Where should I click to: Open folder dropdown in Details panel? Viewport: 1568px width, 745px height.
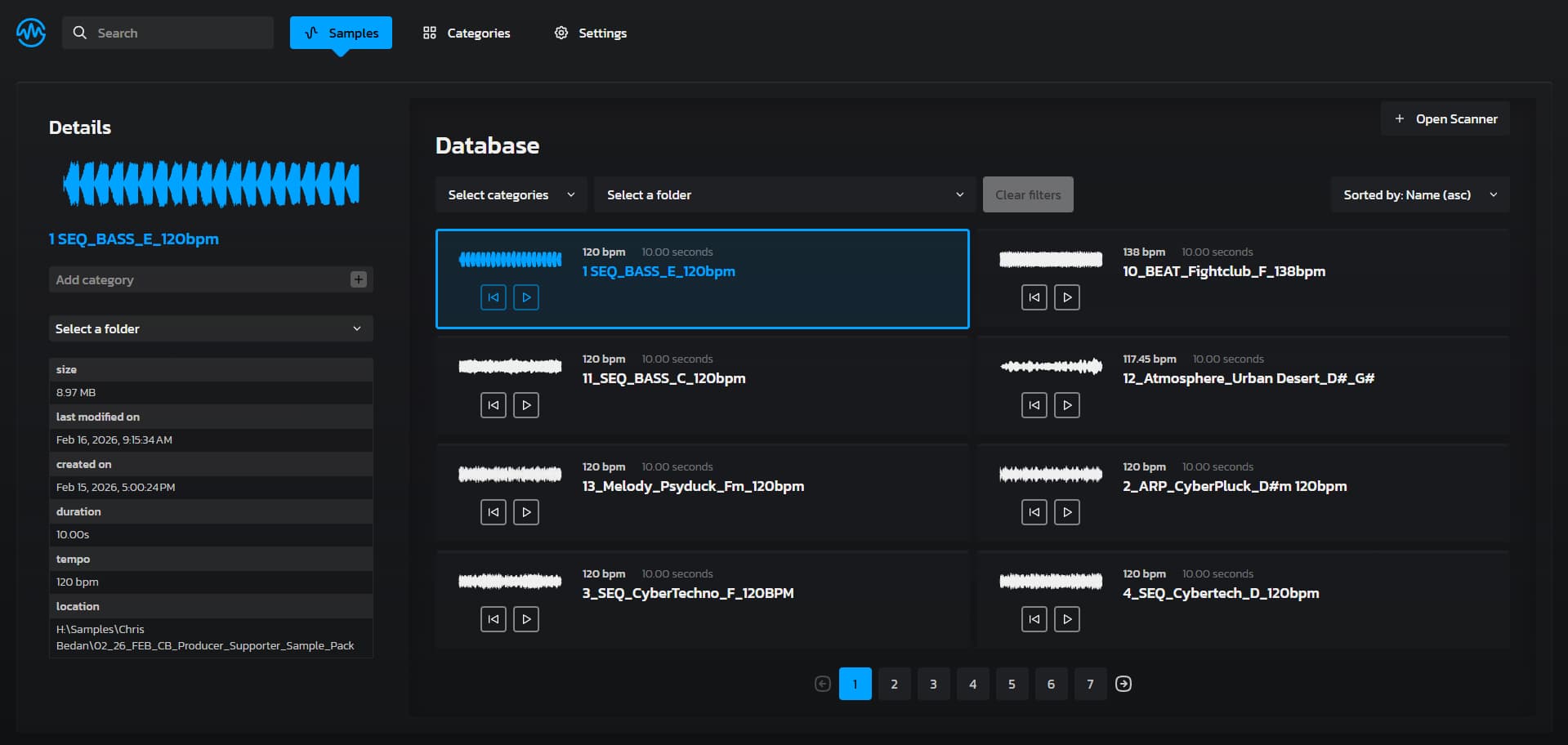click(x=211, y=328)
